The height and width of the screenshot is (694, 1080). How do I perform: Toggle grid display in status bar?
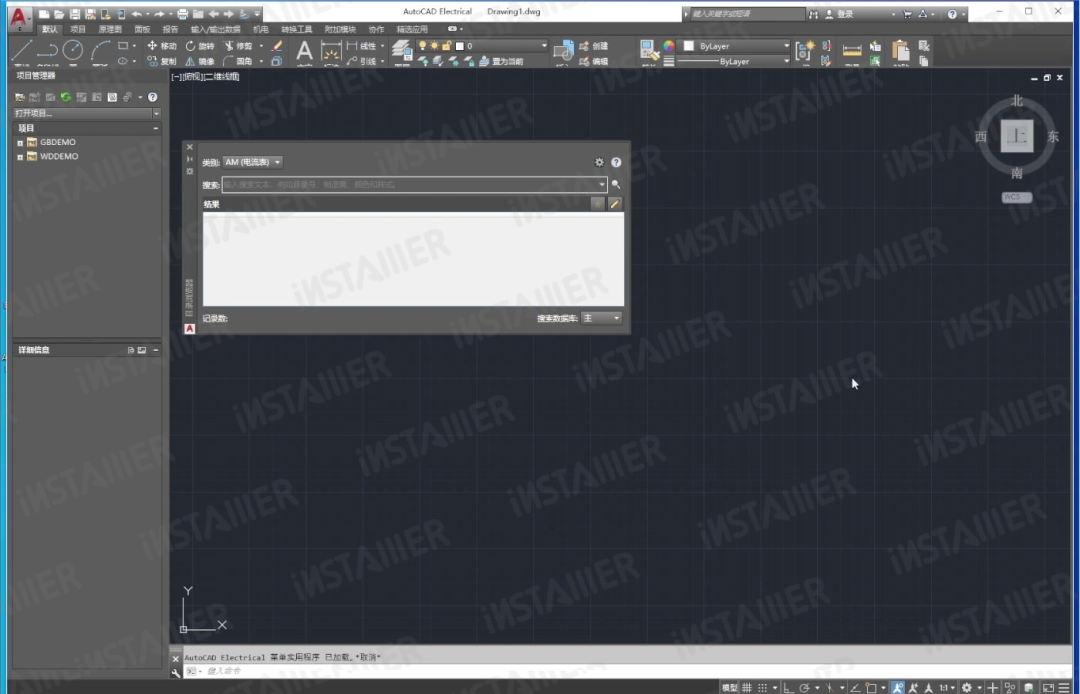pyautogui.click(x=747, y=687)
